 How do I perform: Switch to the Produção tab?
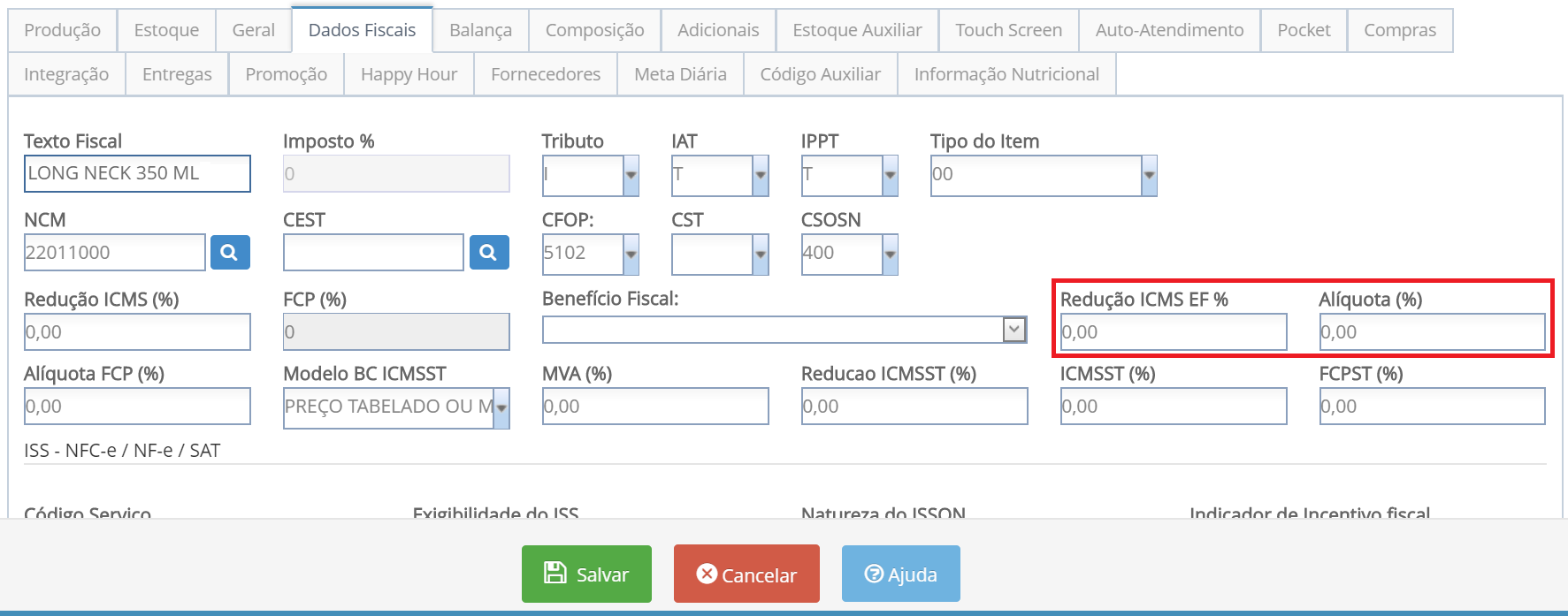coord(62,30)
